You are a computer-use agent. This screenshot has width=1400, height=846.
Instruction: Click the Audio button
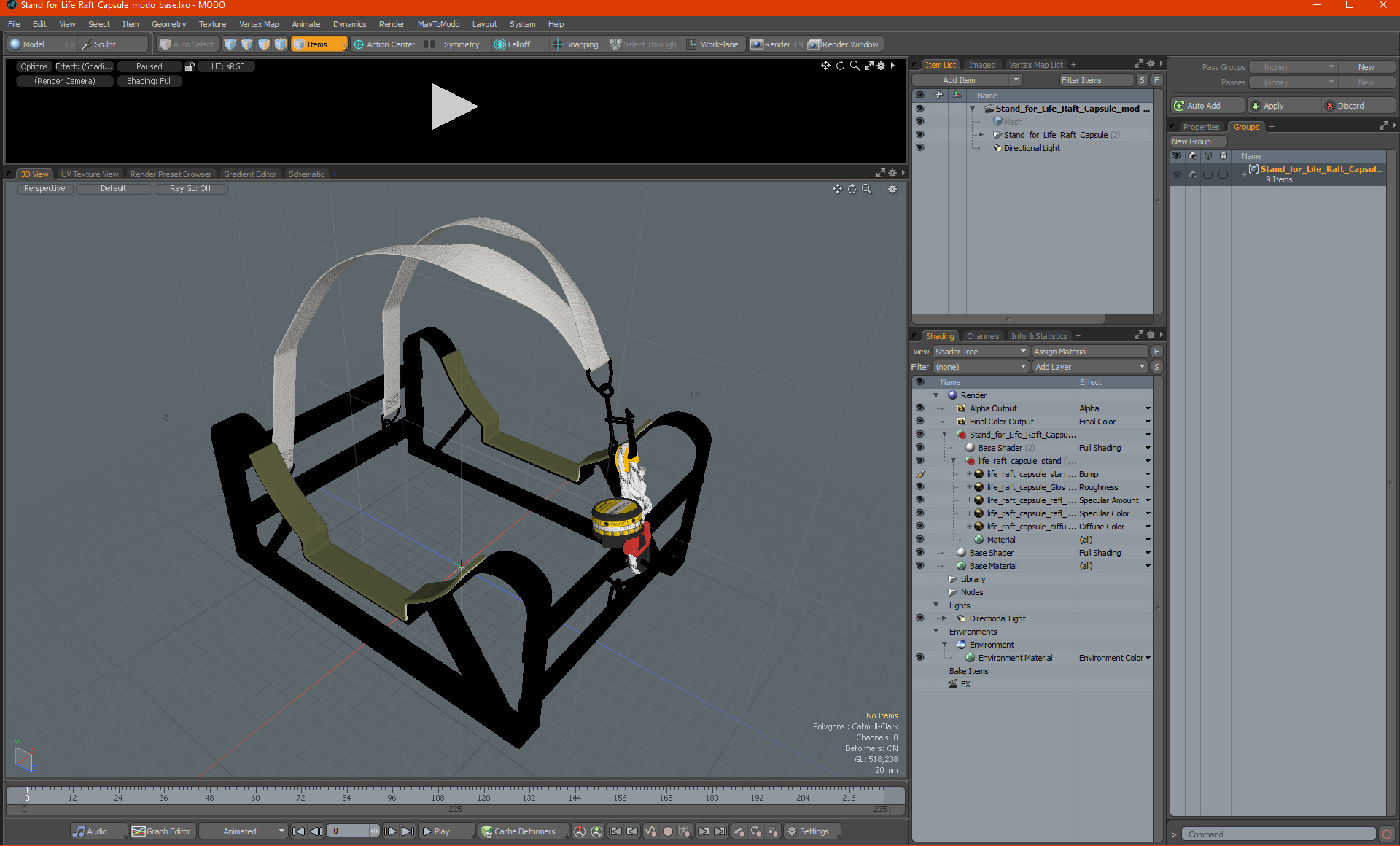point(90,831)
